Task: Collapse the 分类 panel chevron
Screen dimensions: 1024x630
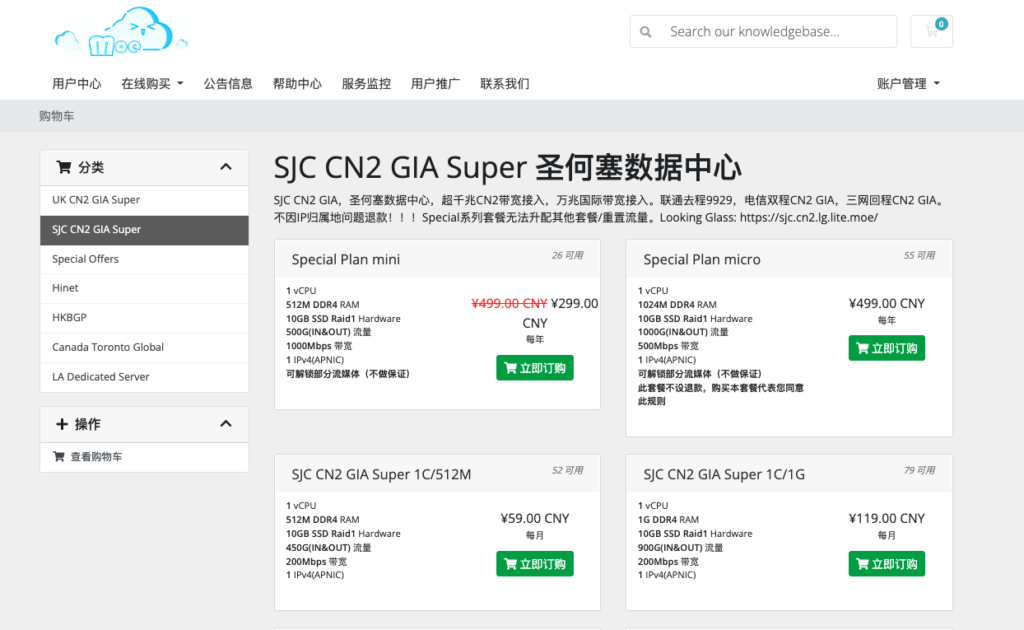Action: point(226,167)
